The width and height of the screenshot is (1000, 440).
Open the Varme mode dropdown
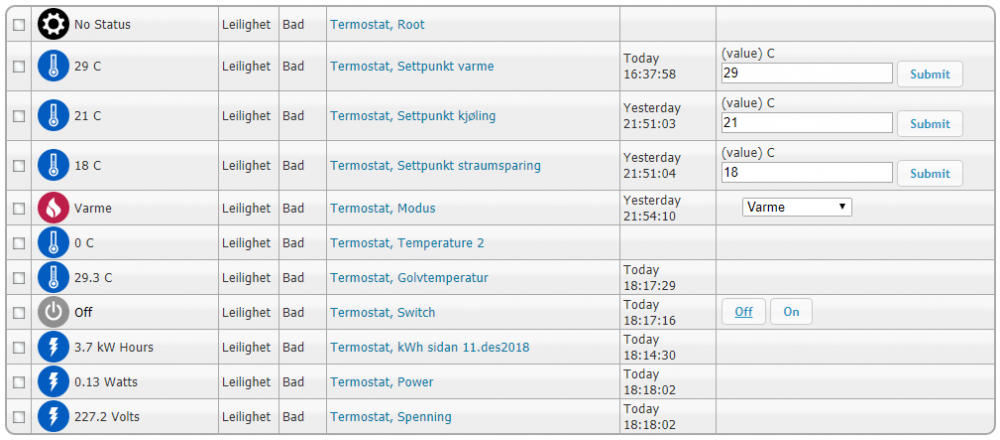pos(797,207)
